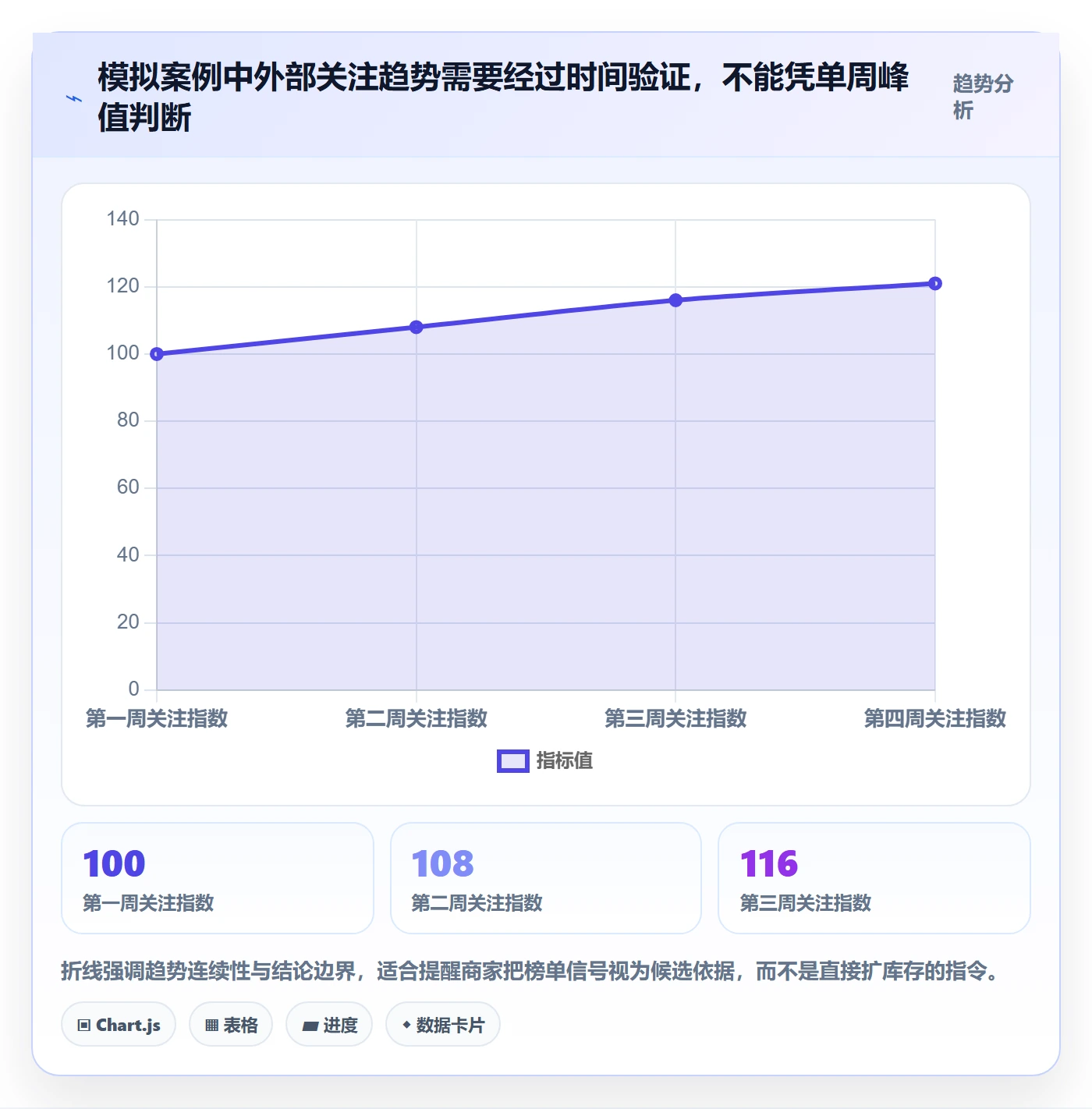The width and height of the screenshot is (1092, 1109).
Task: Click the 40 y-axis tick label
Action: (x=128, y=555)
